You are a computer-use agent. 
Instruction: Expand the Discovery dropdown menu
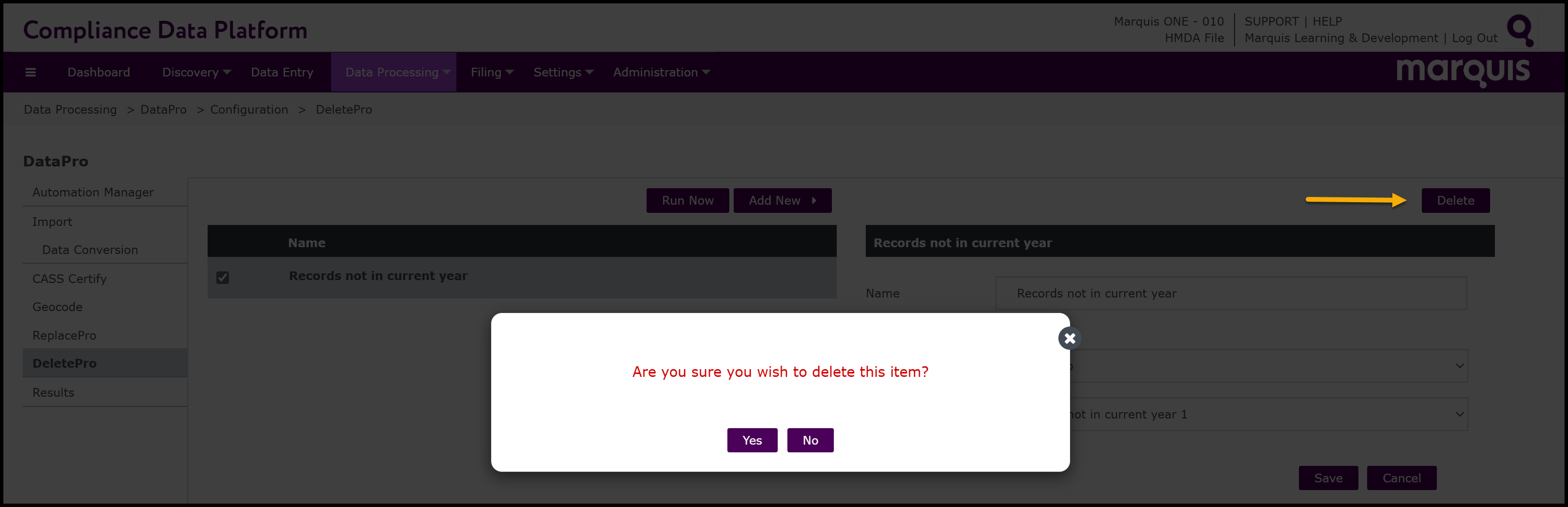tap(196, 73)
